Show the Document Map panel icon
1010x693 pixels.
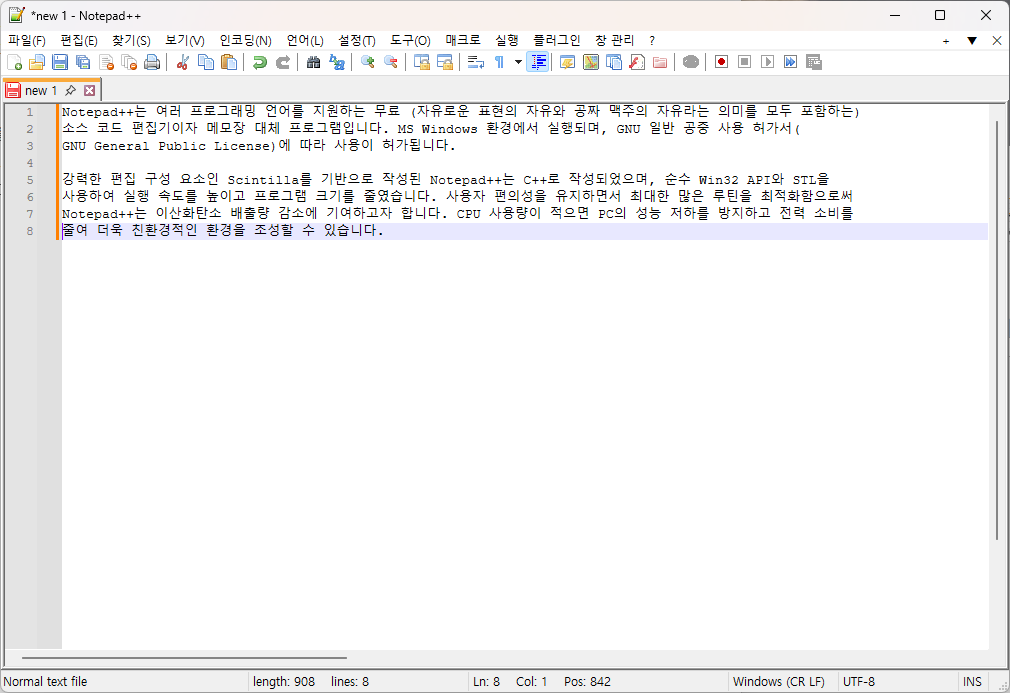[591, 62]
